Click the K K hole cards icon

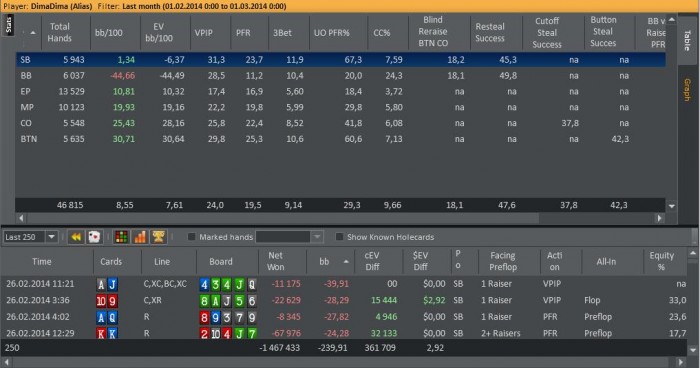(x=107, y=333)
